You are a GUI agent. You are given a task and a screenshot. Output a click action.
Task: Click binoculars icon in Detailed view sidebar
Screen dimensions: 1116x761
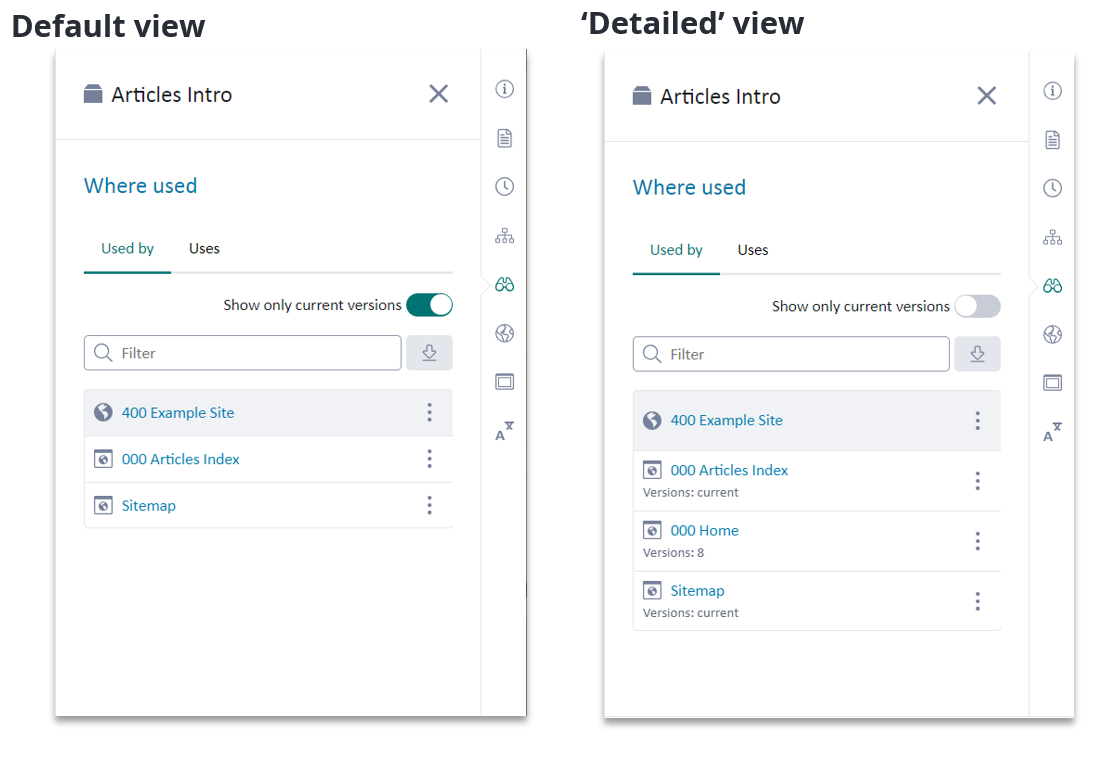[x=1052, y=286]
